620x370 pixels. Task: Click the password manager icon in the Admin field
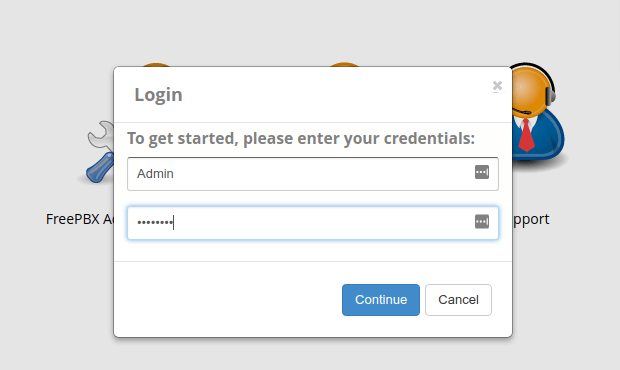(482, 172)
